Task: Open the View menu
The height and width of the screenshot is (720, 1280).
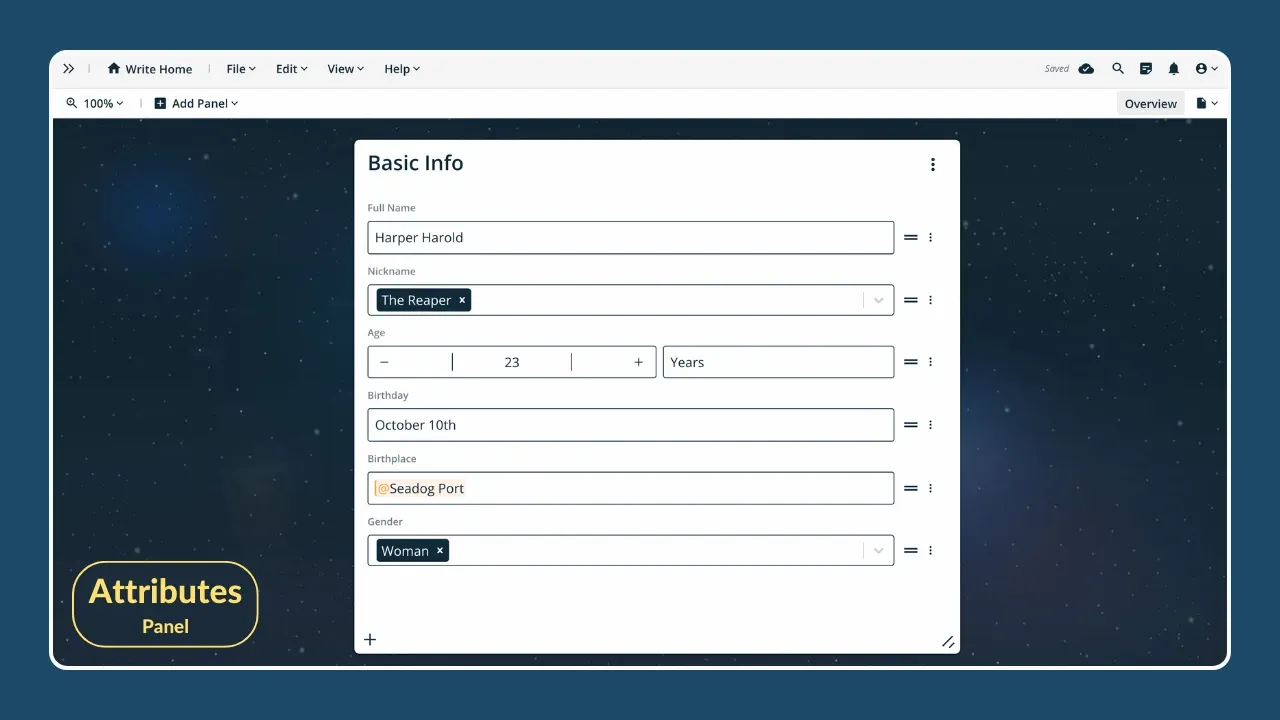Action: click(345, 69)
